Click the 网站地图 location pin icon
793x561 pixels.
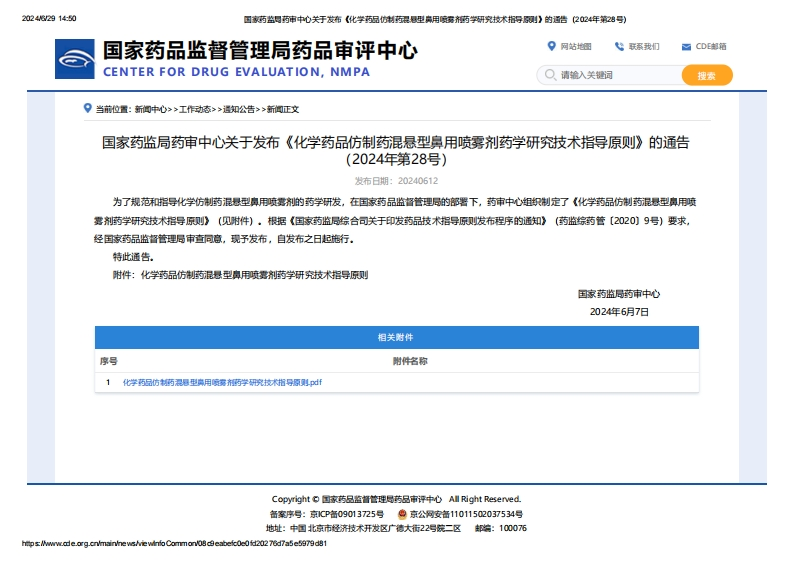[x=551, y=46]
